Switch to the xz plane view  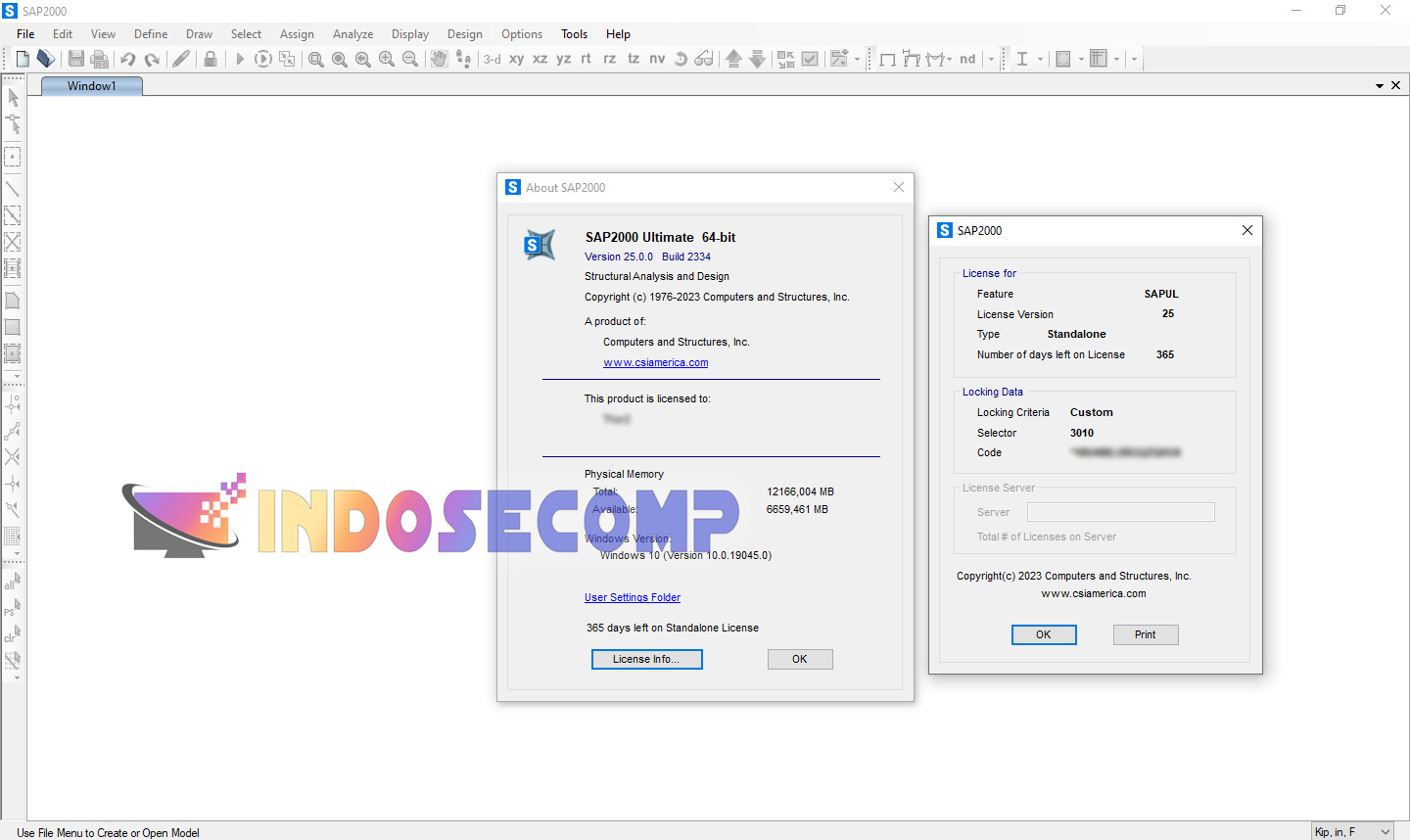tap(540, 59)
